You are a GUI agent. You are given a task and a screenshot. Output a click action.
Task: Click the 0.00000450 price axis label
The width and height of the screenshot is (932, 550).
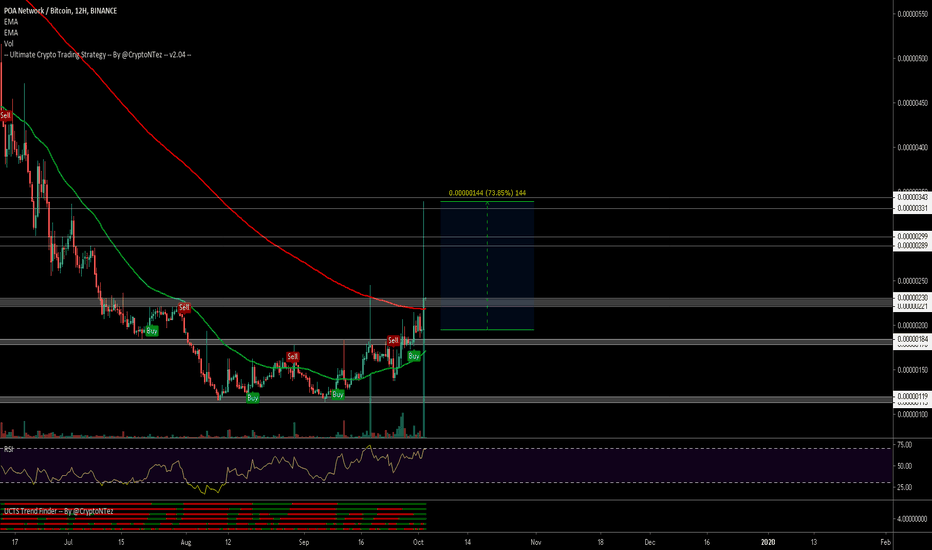(912, 103)
